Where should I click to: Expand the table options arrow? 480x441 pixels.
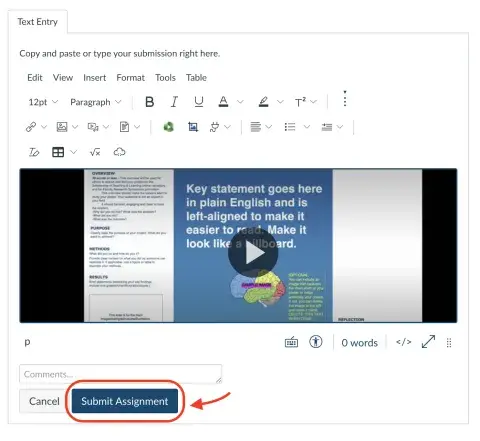74,152
